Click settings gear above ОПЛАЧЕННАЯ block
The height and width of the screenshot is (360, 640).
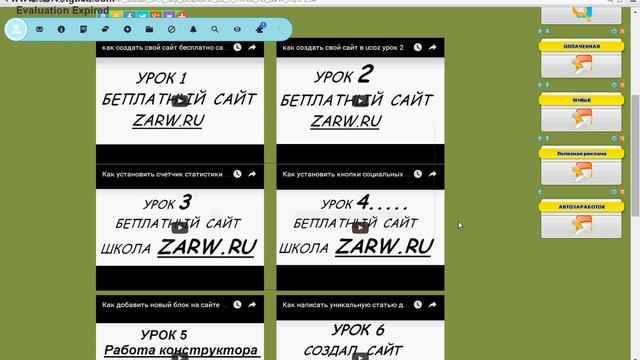tap(614, 31)
